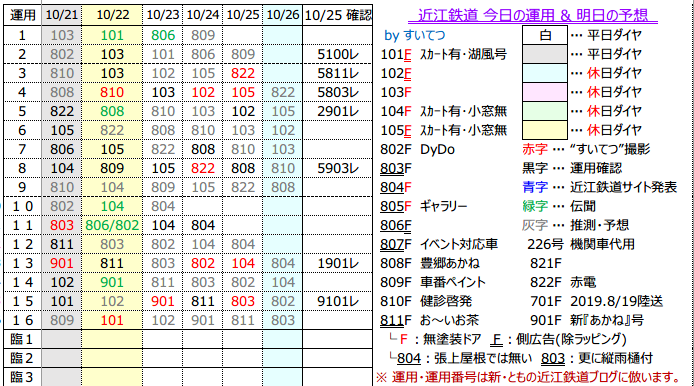
Task: Select the light blue 休日ダイヤ legend swatch
Action: click(544, 73)
